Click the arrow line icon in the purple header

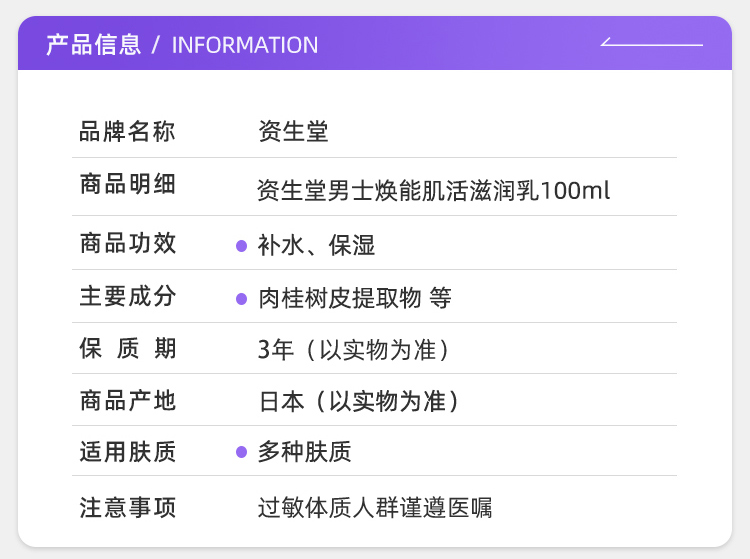click(x=651, y=43)
